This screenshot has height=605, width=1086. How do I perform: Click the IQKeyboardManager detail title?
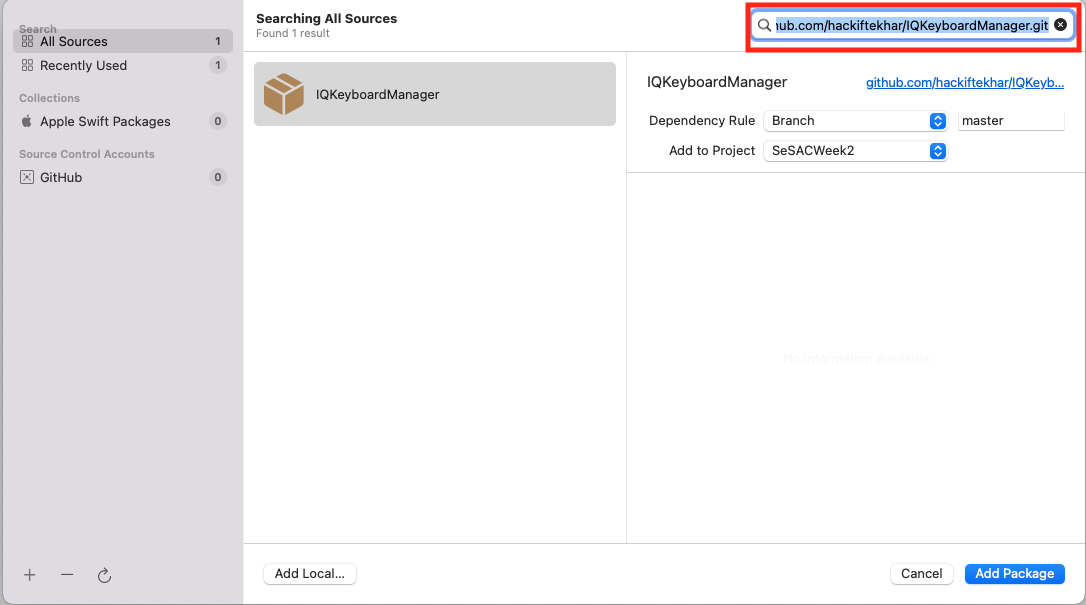[x=717, y=82]
